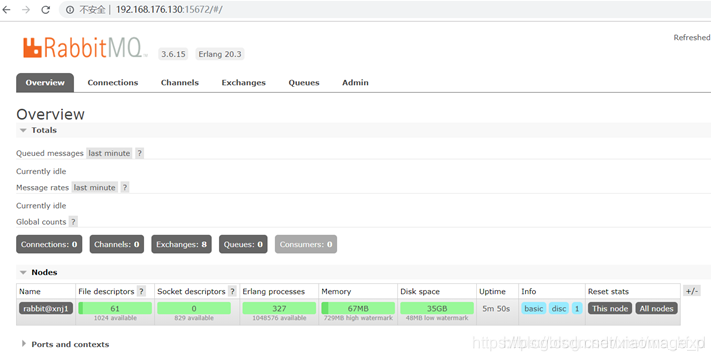The width and height of the screenshot is (714, 361).
Task: Change Queued messages last minute range
Action: click(109, 153)
